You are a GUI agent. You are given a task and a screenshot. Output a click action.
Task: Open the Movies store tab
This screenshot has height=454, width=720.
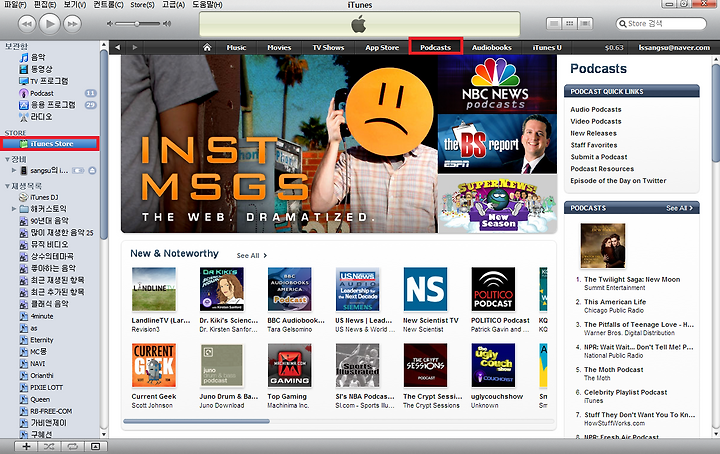pos(279,47)
